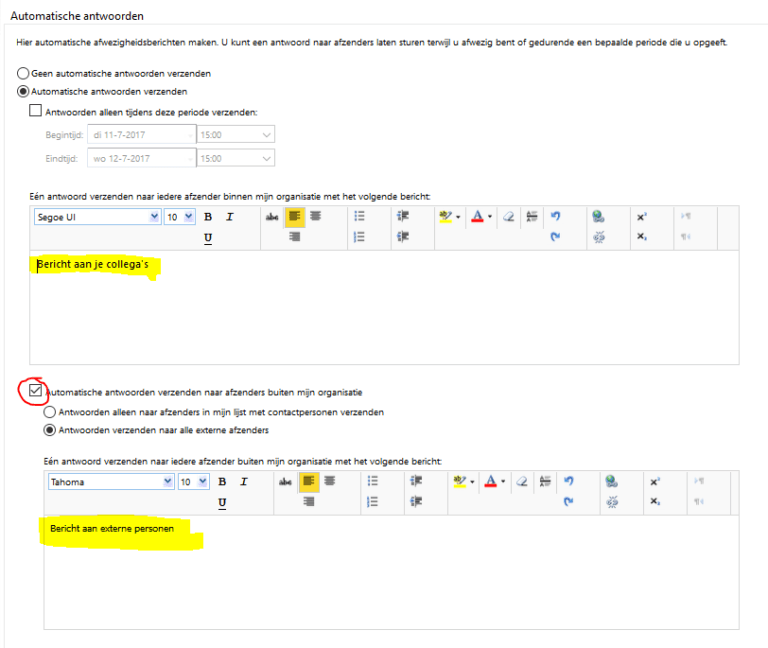Click the red font color A in internal toolbar
Viewport: 768px width, 648px height.
tap(478, 216)
